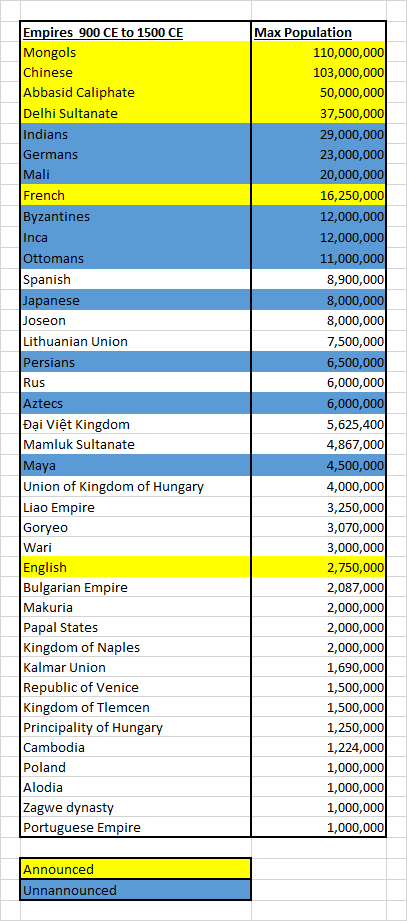
Task: Select the Mongols cell
Action: pos(136,52)
